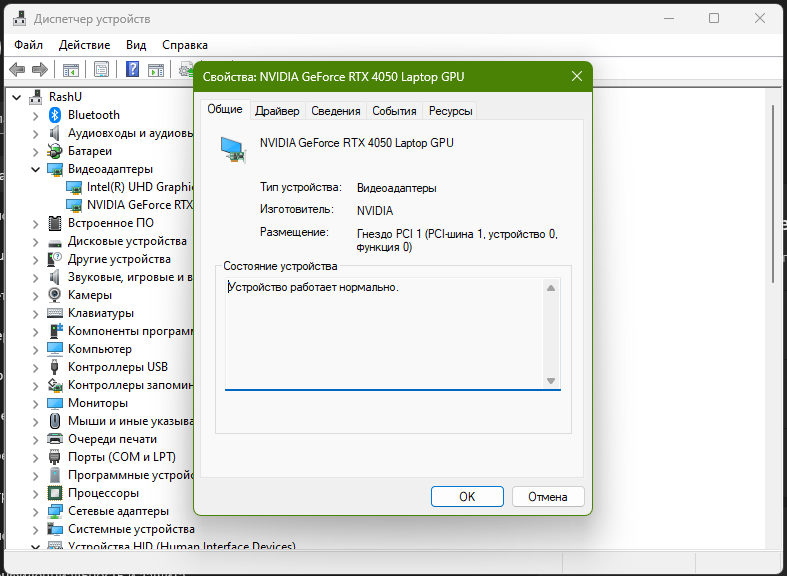787x576 pixels.
Task: Click the blue question mark Help icon
Action: (133, 69)
